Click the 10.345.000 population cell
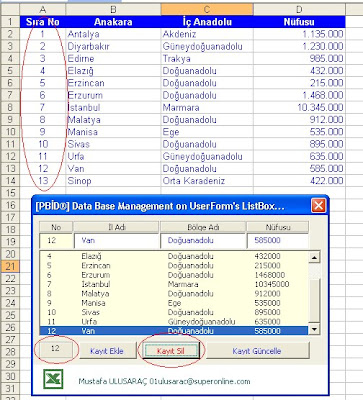The height and width of the screenshot is (400, 363). [x=299, y=107]
